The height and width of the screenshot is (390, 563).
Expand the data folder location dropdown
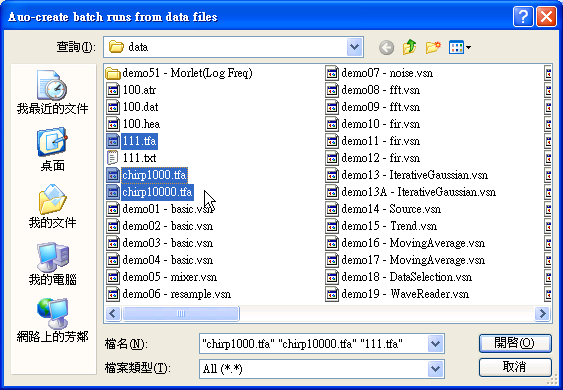point(354,47)
